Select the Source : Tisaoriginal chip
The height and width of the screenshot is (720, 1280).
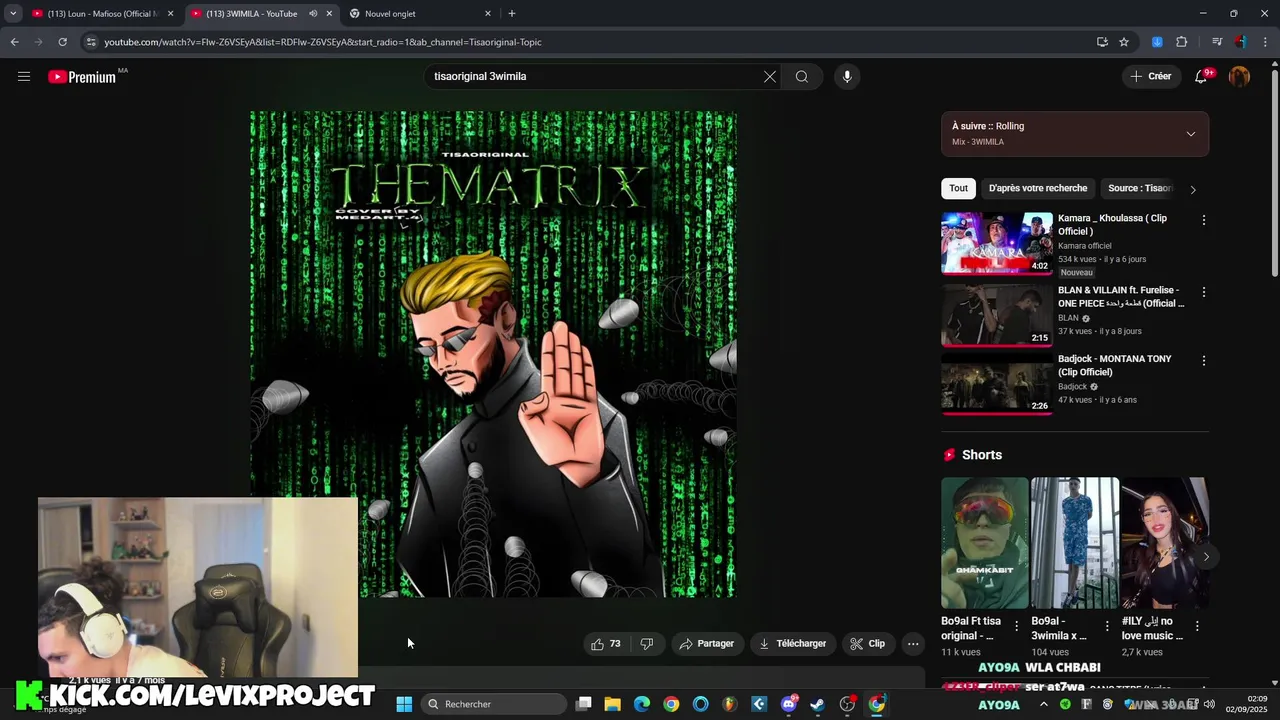coord(1139,188)
